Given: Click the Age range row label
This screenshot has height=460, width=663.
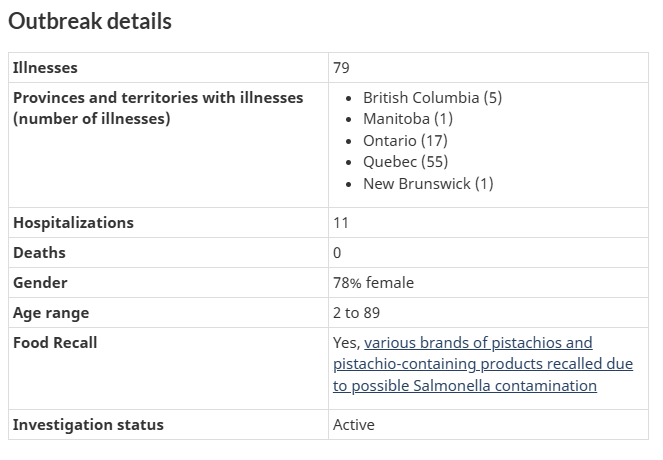Looking at the screenshot, I should (x=51, y=313).
